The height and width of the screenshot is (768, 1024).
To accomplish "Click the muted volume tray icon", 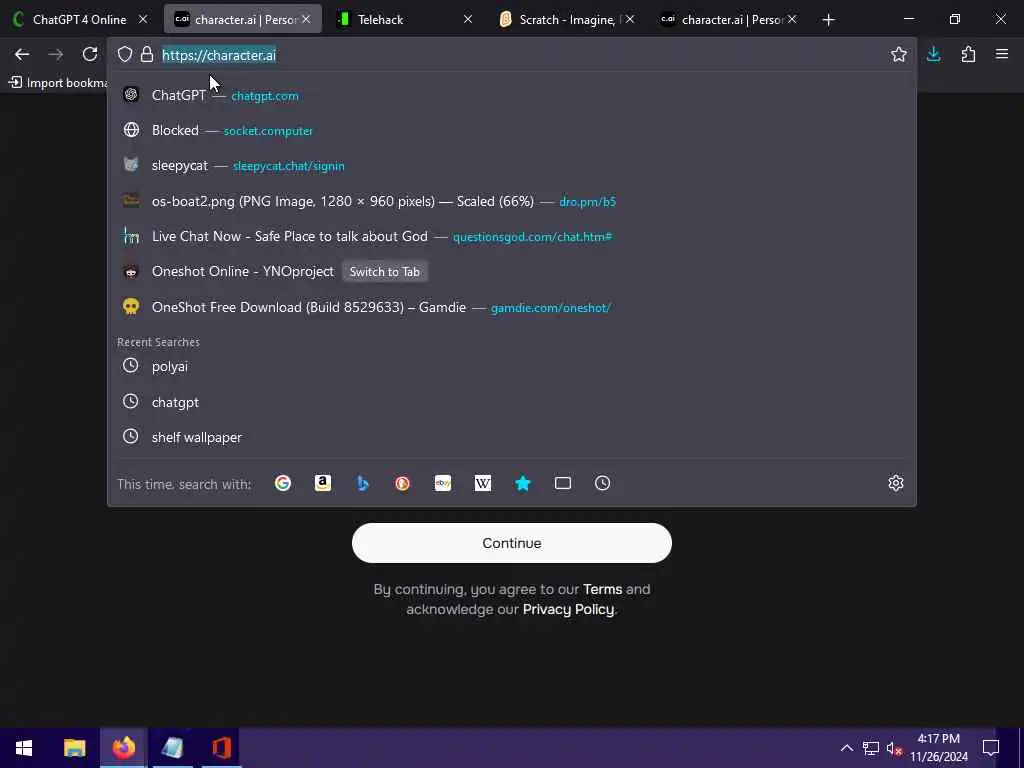I will coord(894,748).
